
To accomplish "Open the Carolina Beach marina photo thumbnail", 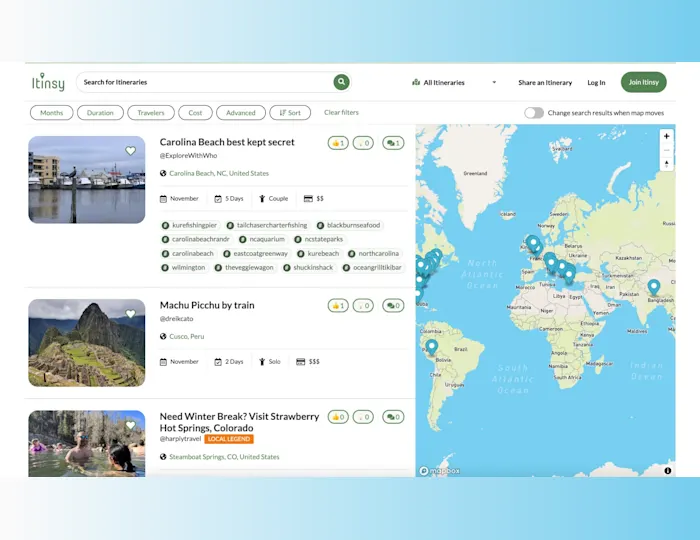I will (x=87, y=179).
